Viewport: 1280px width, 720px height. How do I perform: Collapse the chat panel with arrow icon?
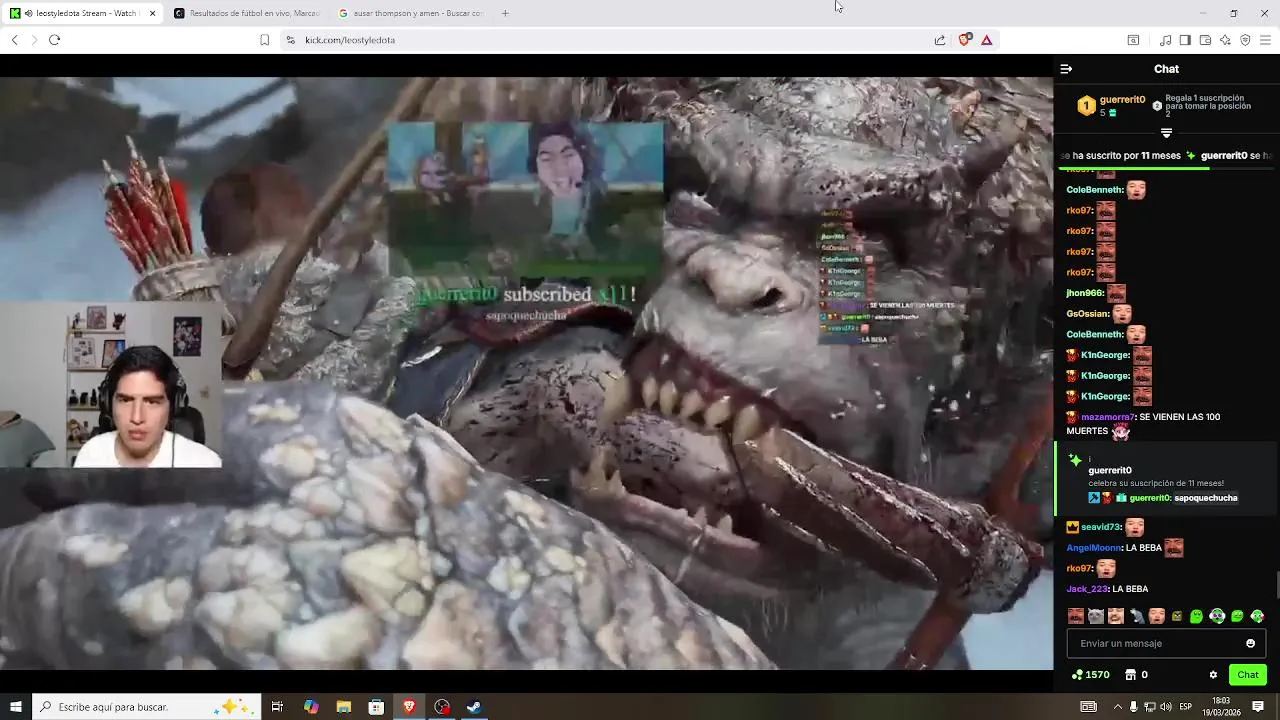click(x=1066, y=69)
